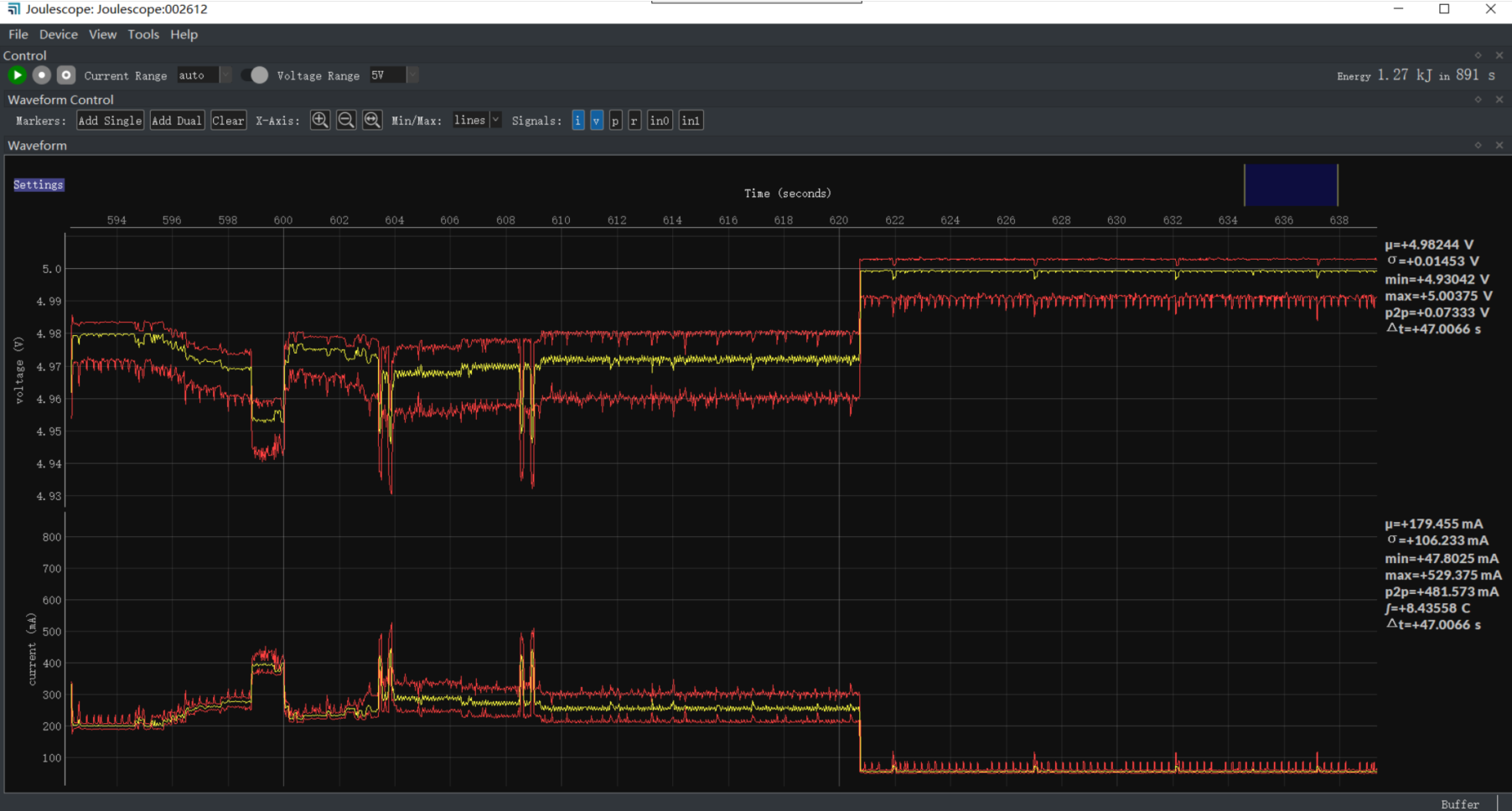Image resolution: width=1512 pixels, height=811 pixels.
Task: Click the 5.0 tick on voltage axis
Action: click(x=52, y=269)
